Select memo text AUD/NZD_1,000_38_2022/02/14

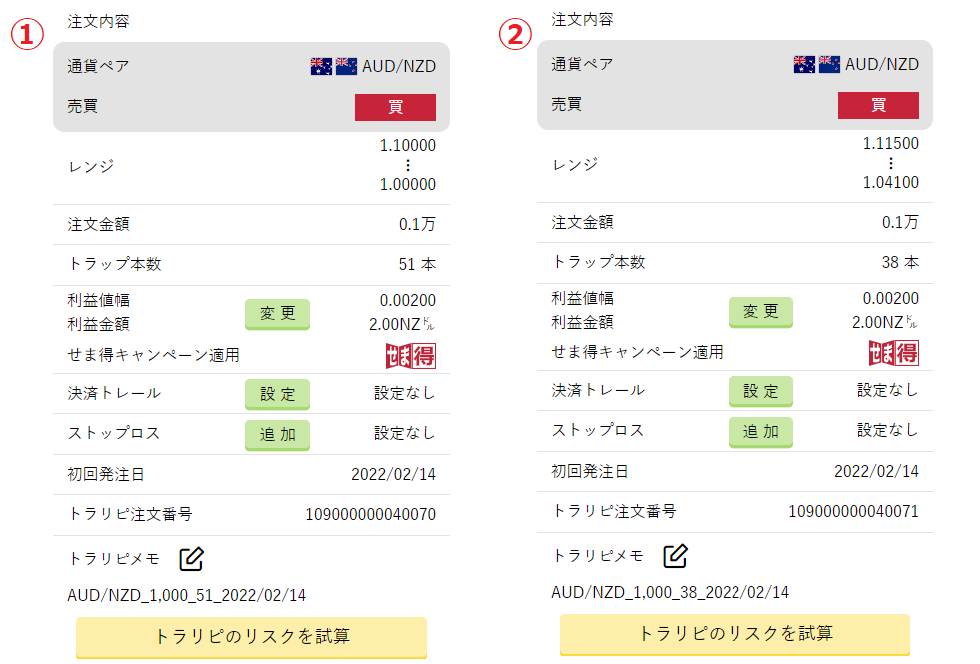click(x=670, y=592)
